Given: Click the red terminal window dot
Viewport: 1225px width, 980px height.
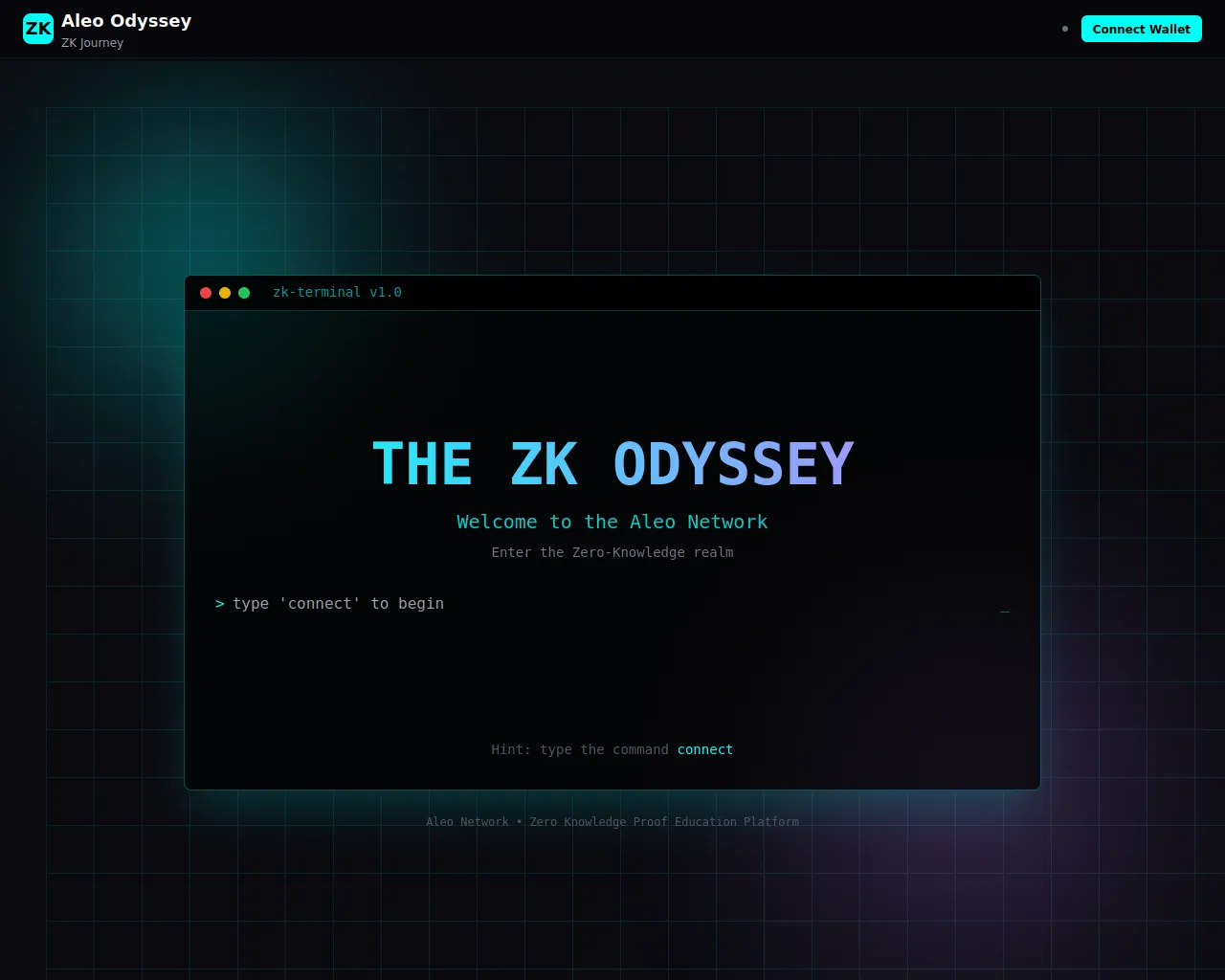Looking at the screenshot, I should [x=206, y=293].
